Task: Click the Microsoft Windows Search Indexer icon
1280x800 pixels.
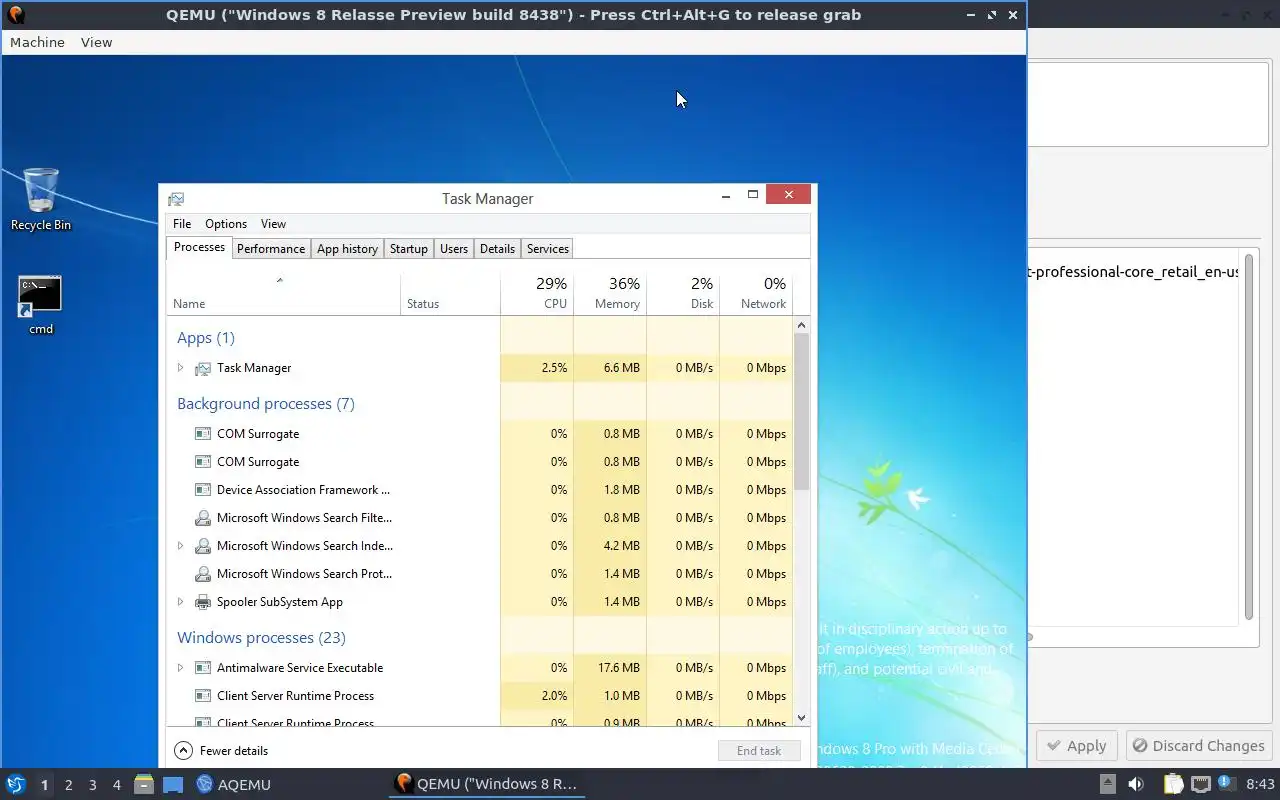Action: (x=202, y=546)
